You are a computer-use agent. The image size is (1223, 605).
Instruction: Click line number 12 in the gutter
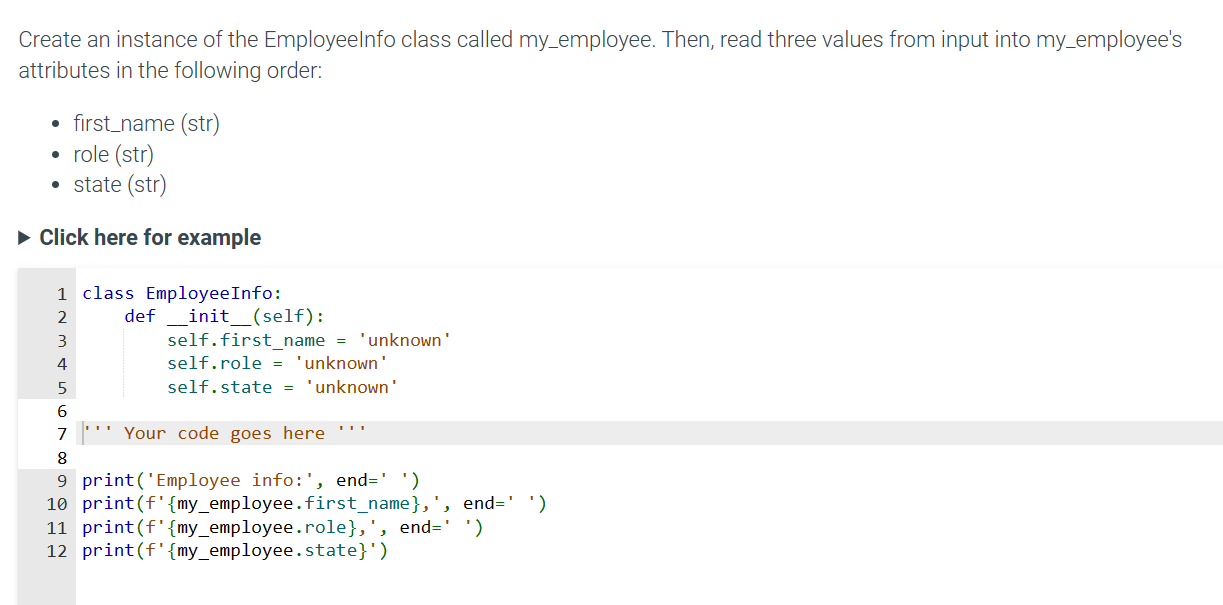coord(56,550)
